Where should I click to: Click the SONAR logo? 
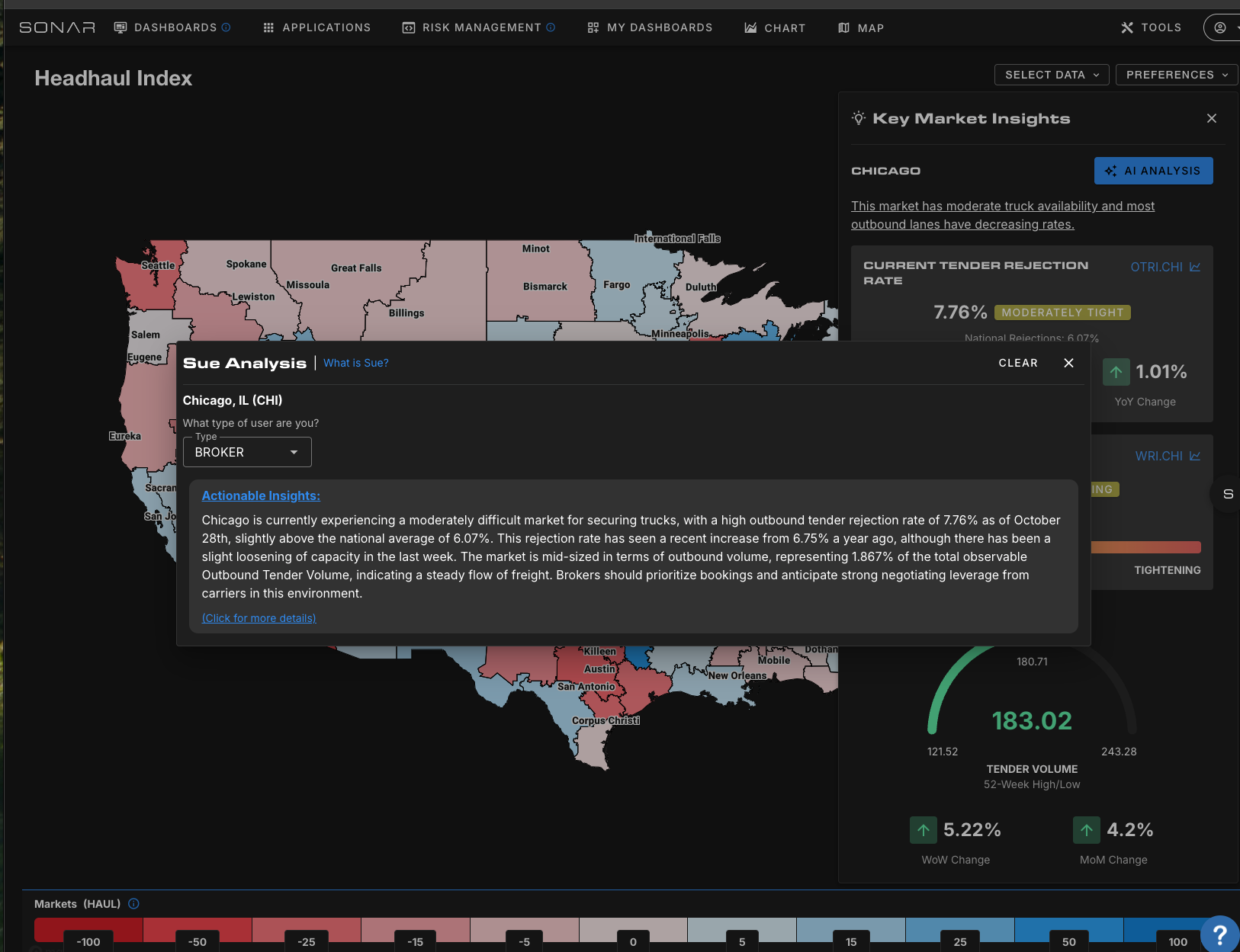coord(57,27)
